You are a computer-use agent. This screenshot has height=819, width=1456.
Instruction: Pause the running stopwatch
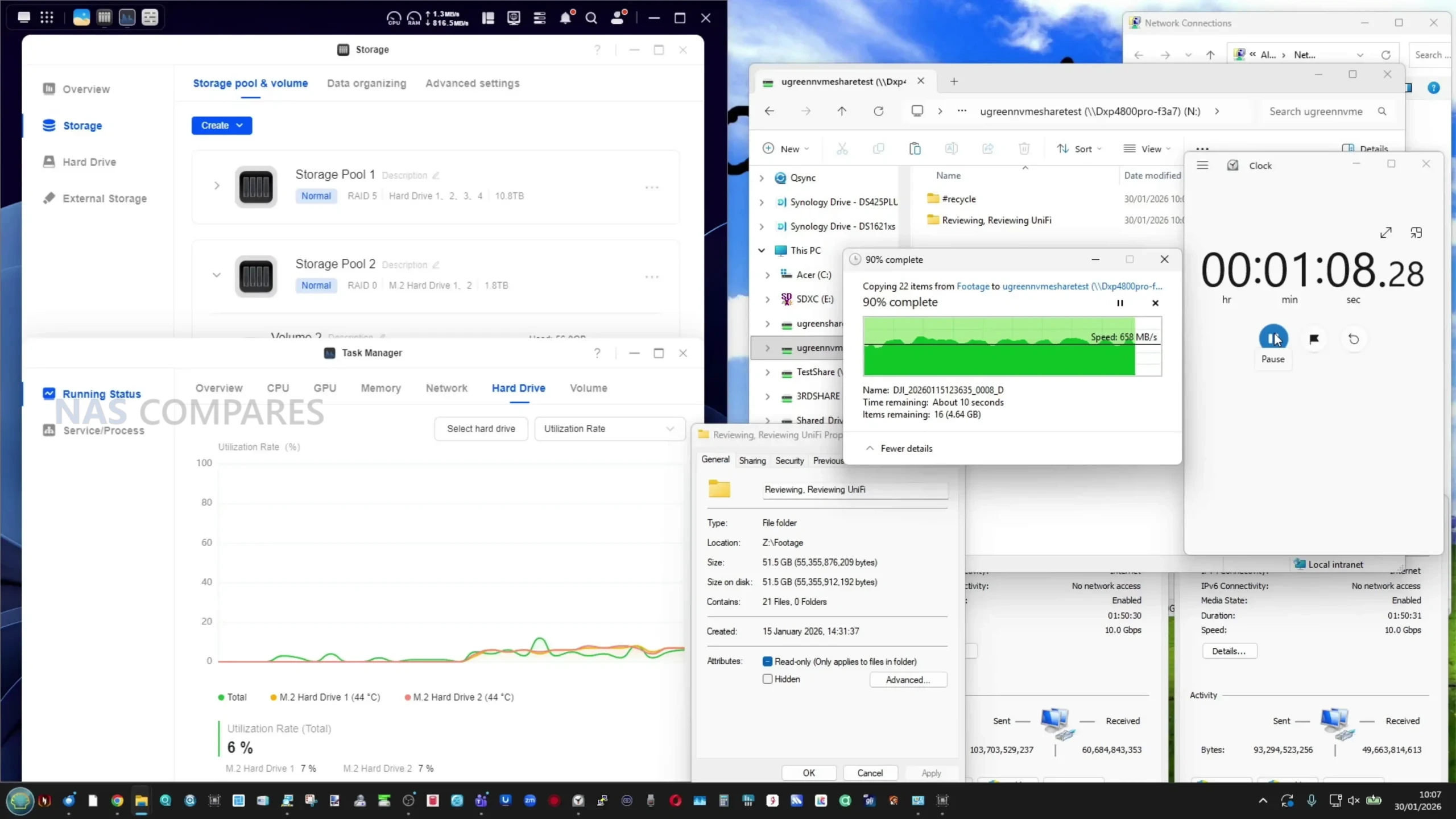pyautogui.click(x=1273, y=339)
